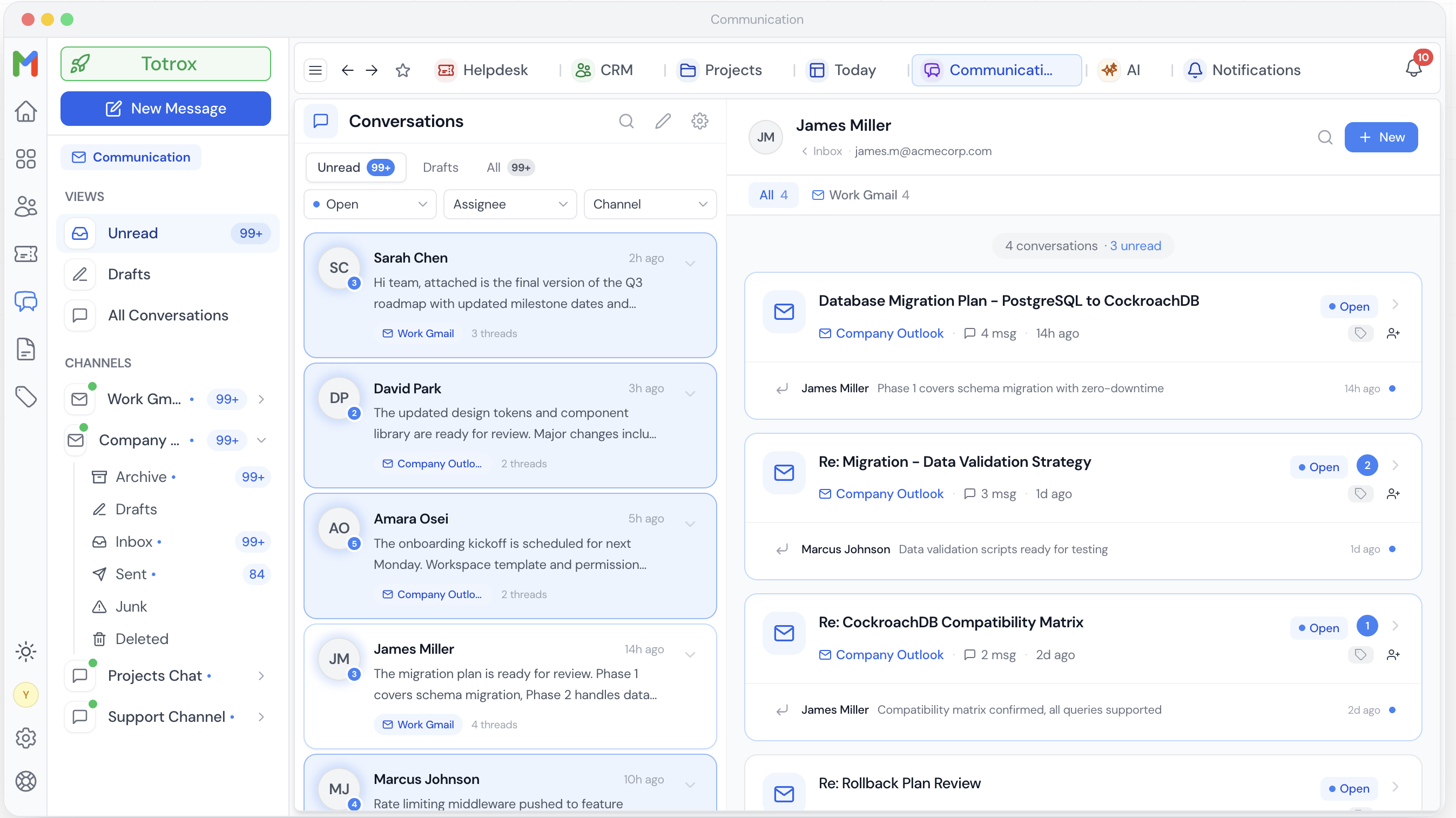Click the New Message button
The width and height of the screenshot is (1456, 818).
coord(166,108)
